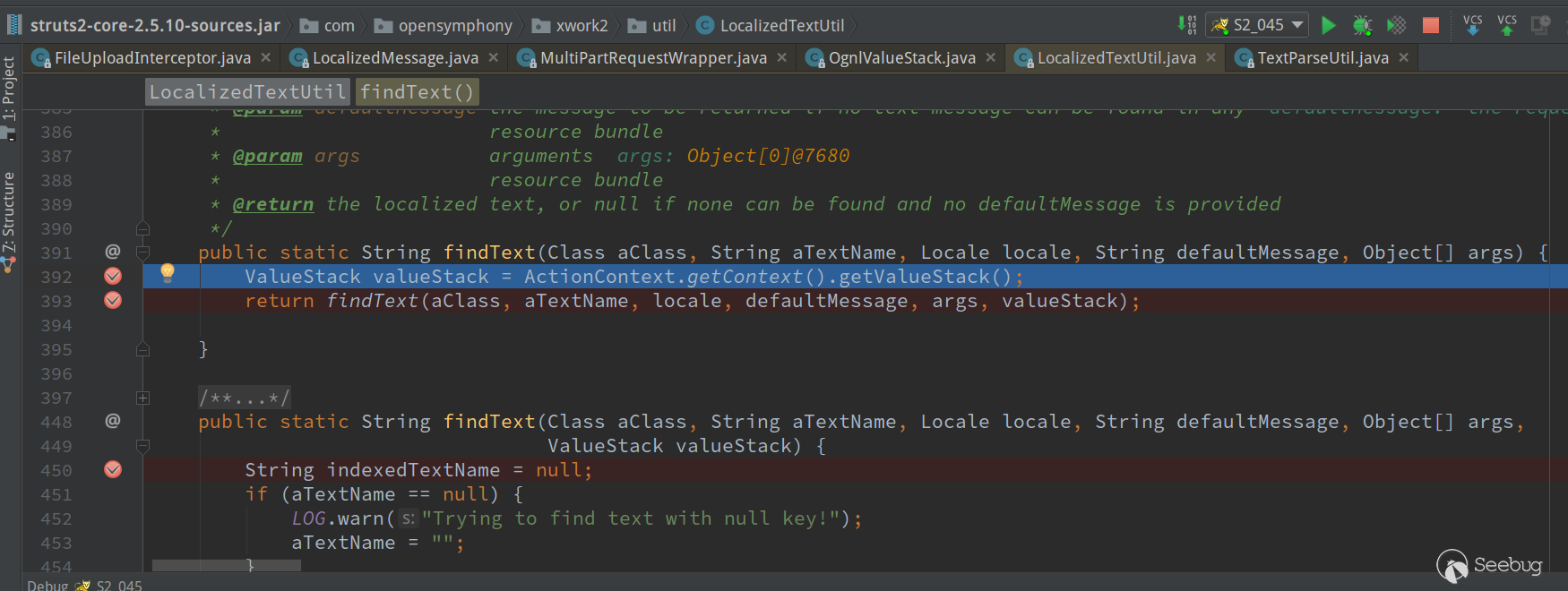The image size is (1568, 591).
Task: Open the Debug S2_045 tool window tab
Action: 84,585
